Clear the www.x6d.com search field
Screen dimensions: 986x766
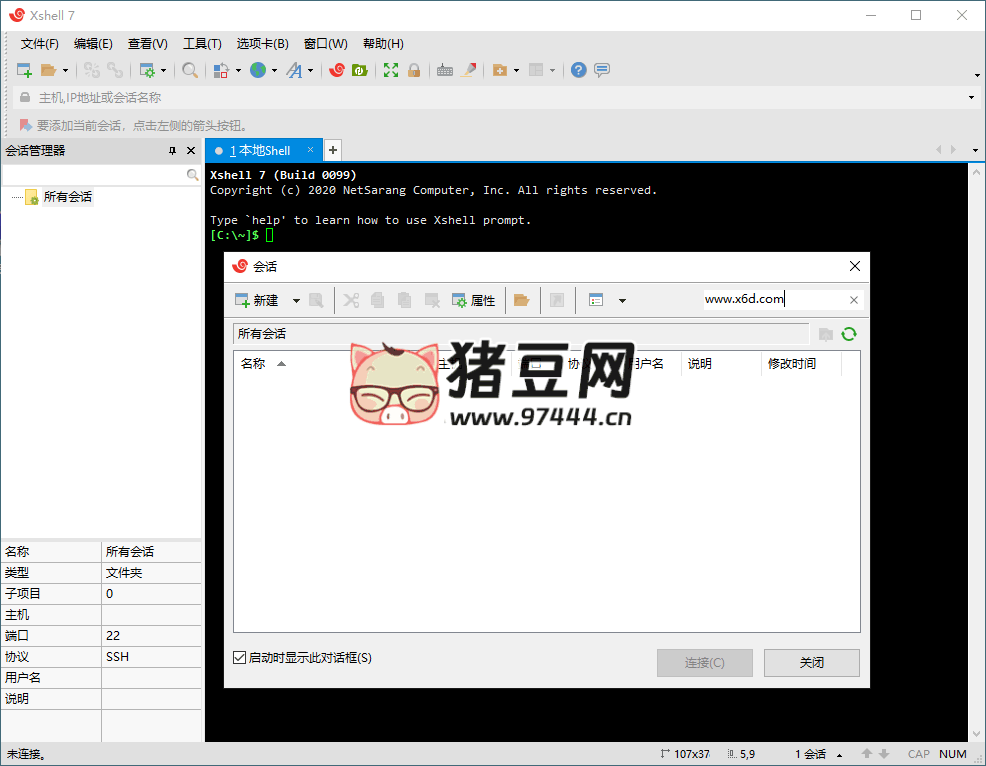pos(855,299)
